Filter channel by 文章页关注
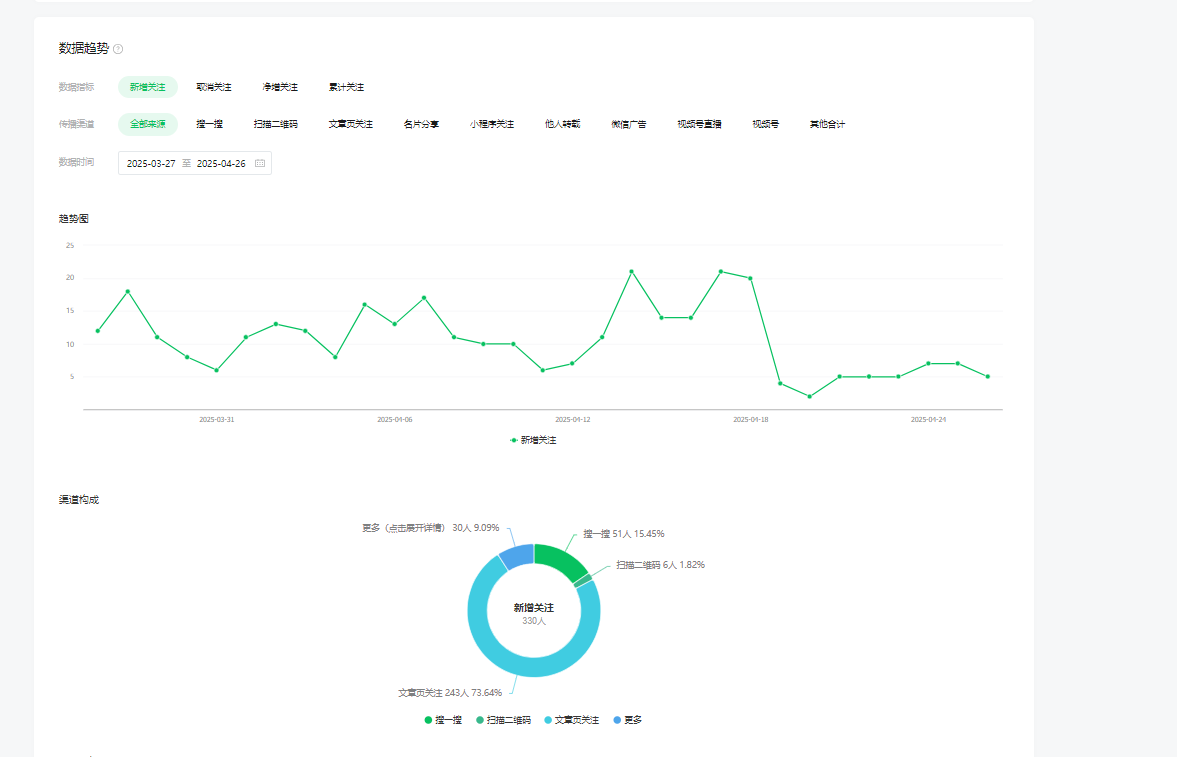 [351, 124]
